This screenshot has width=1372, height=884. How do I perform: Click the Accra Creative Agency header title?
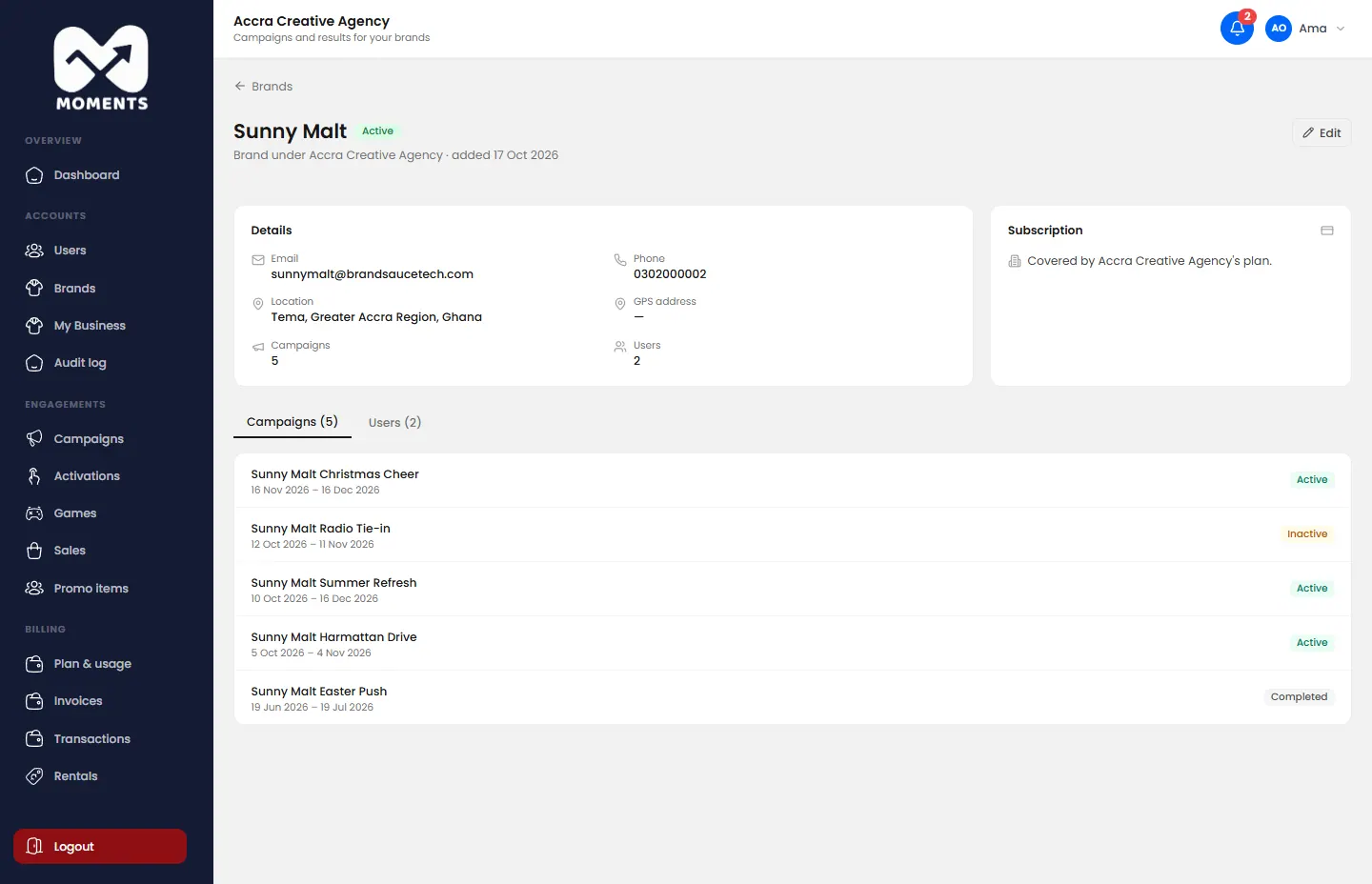pos(312,21)
